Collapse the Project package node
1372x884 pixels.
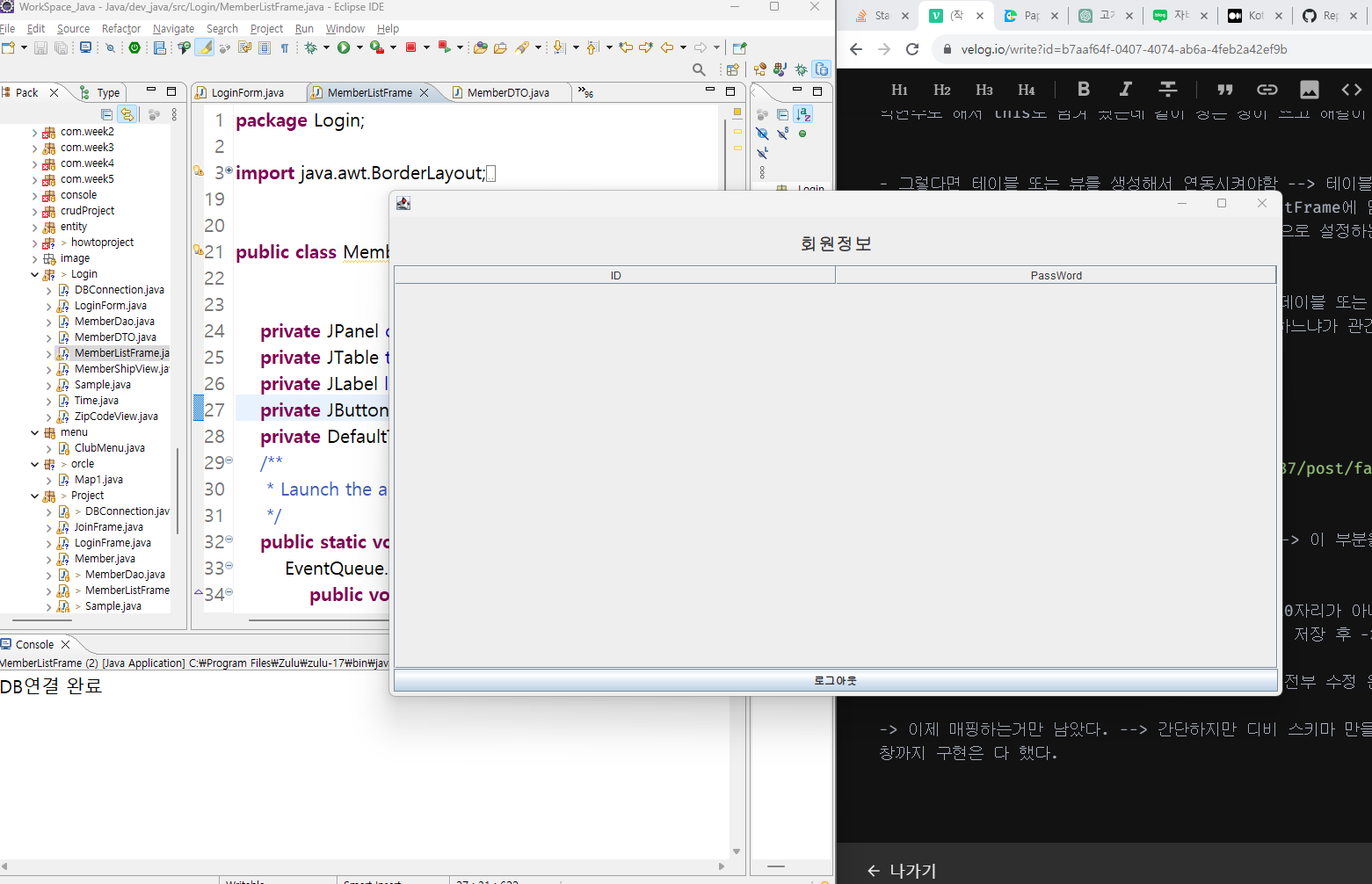(35, 496)
